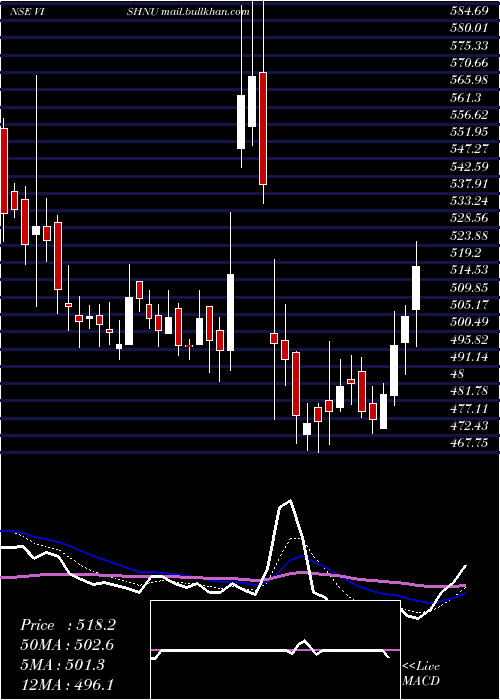Click the <<Live MACD label
This screenshot has width=500, height=700.
coord(421,673)
